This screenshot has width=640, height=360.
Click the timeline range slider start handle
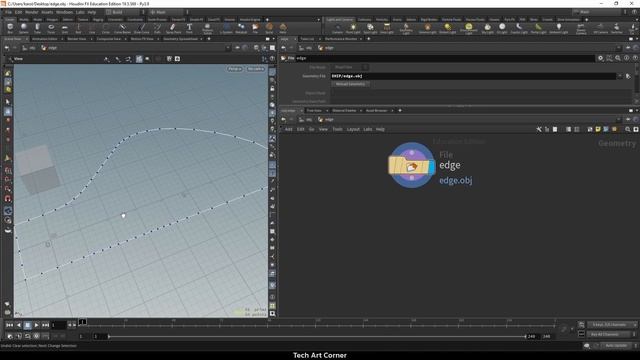tap(109, 337)
